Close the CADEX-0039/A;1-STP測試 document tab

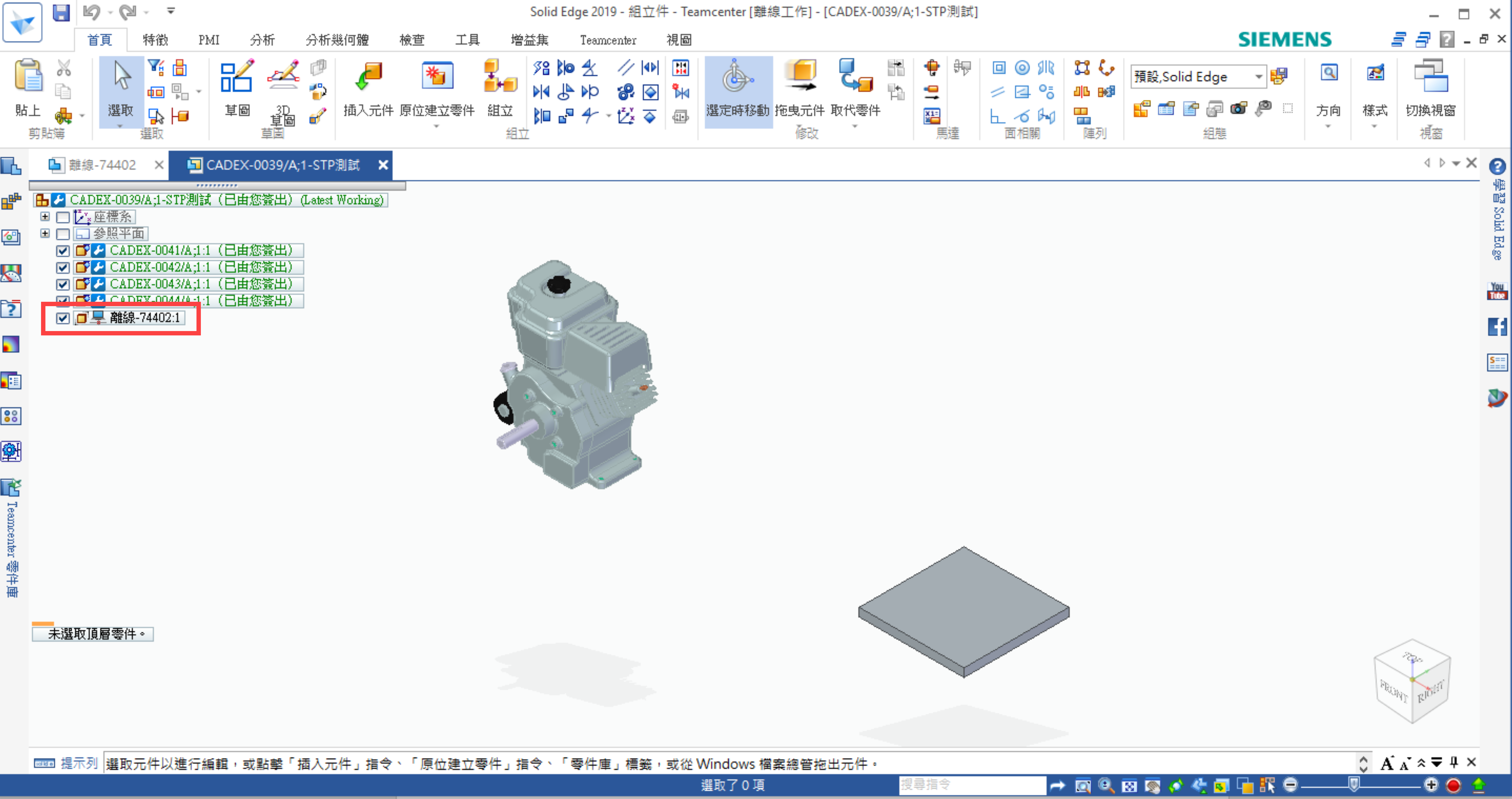click(383, 165)
